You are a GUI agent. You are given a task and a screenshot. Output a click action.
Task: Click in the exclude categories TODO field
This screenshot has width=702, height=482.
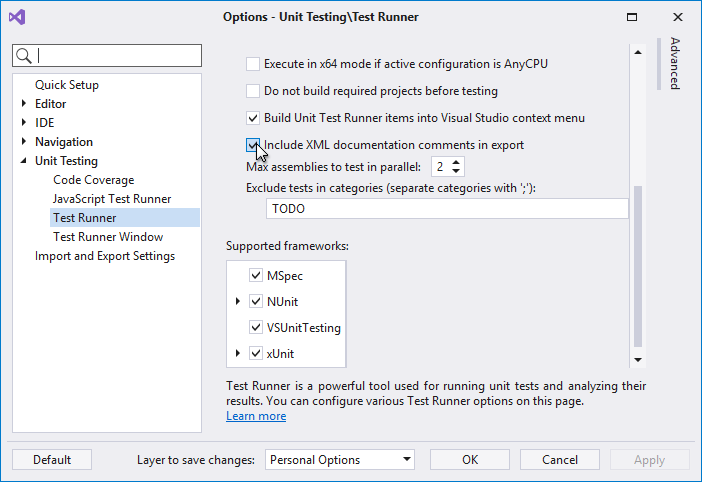pyautogui.click(x=446, y=209)
